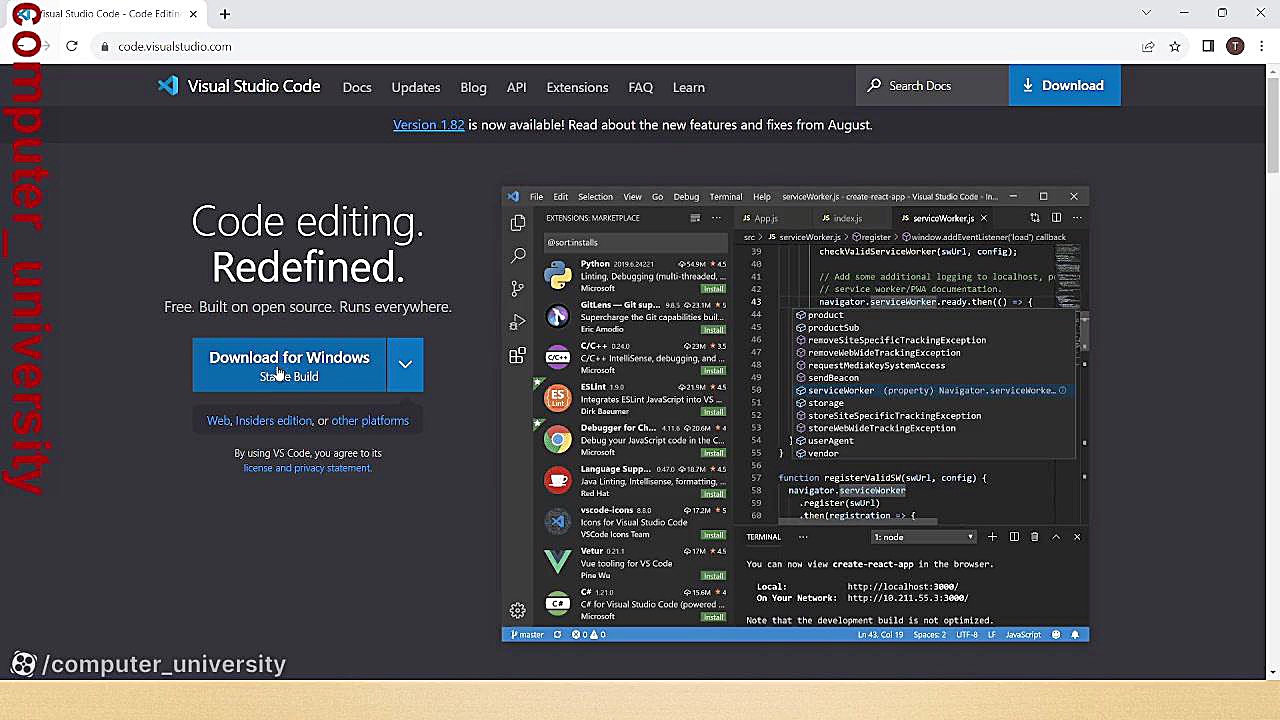Minimize the browser window

1184,13
